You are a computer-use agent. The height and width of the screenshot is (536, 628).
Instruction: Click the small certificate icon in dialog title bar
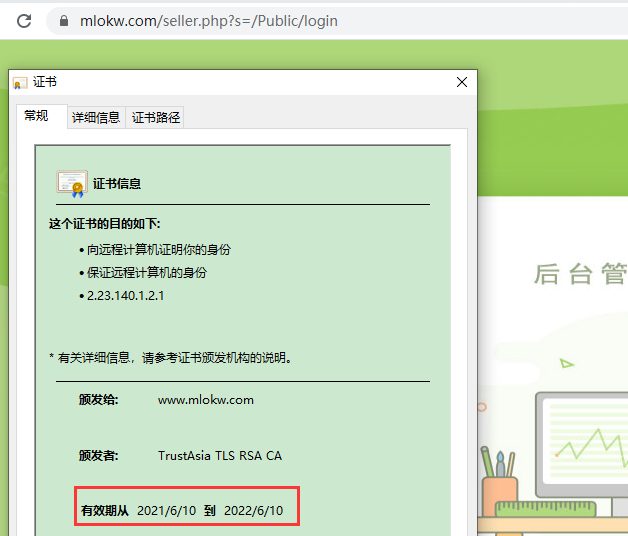[x=20, y=83]
